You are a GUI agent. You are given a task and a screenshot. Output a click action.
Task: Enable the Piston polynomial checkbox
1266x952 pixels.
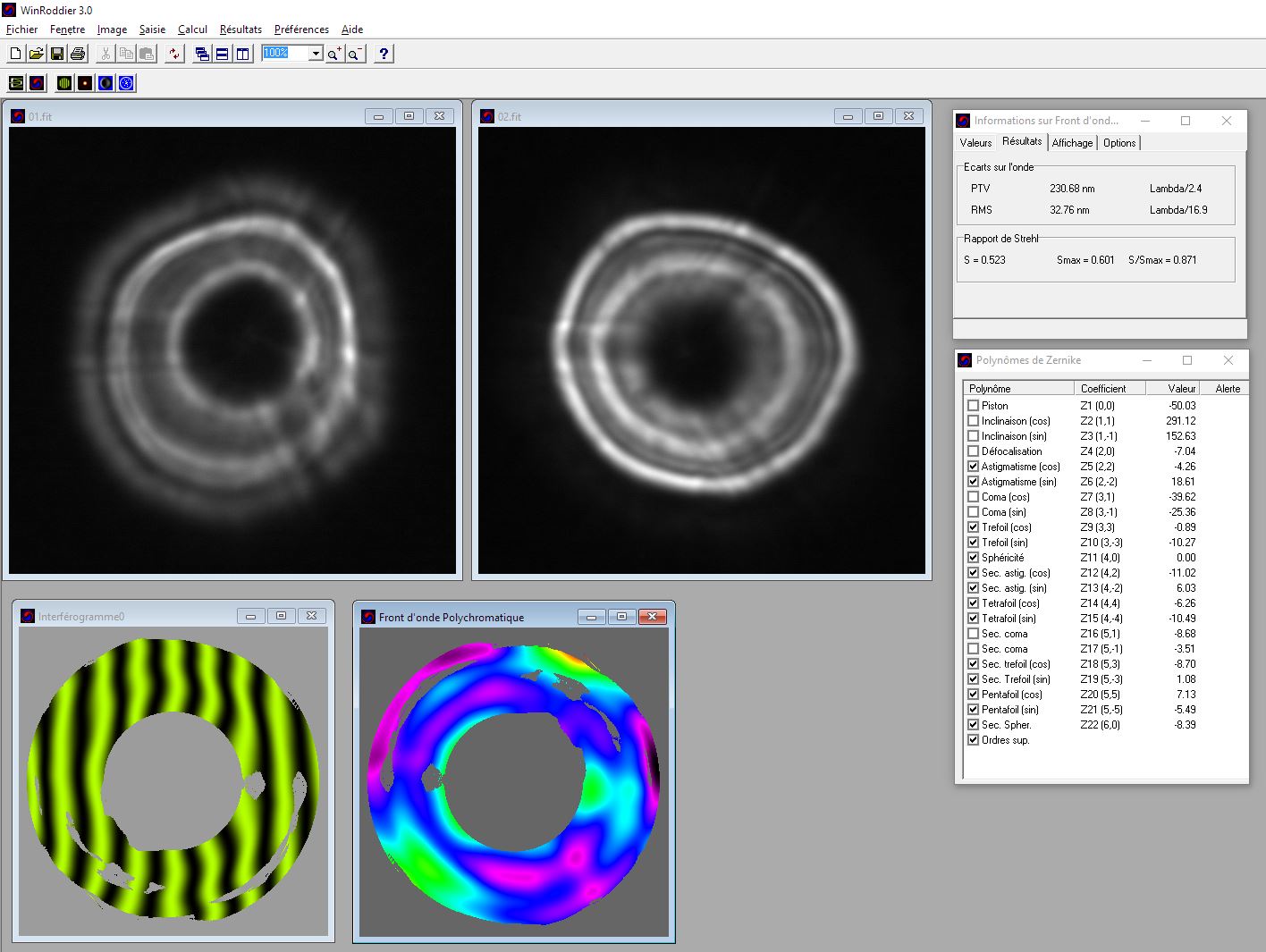click(x=973, y=406)
